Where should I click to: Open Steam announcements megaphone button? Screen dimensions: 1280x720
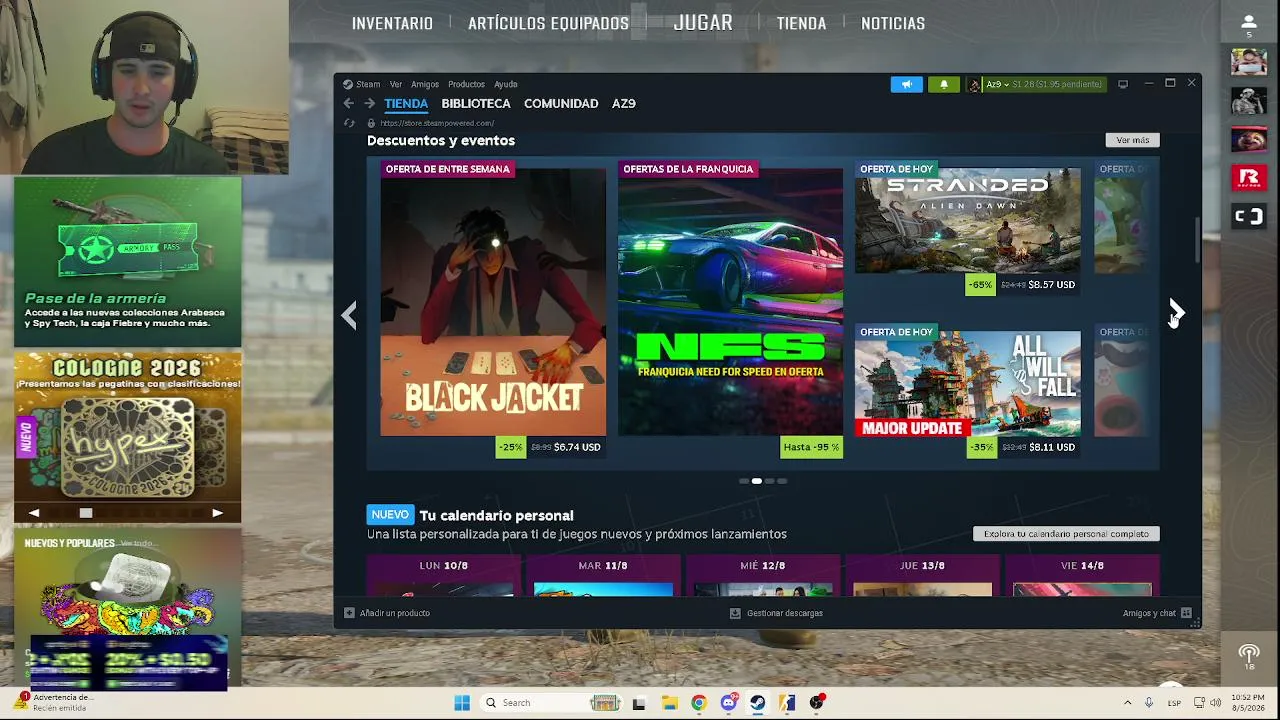906,84
